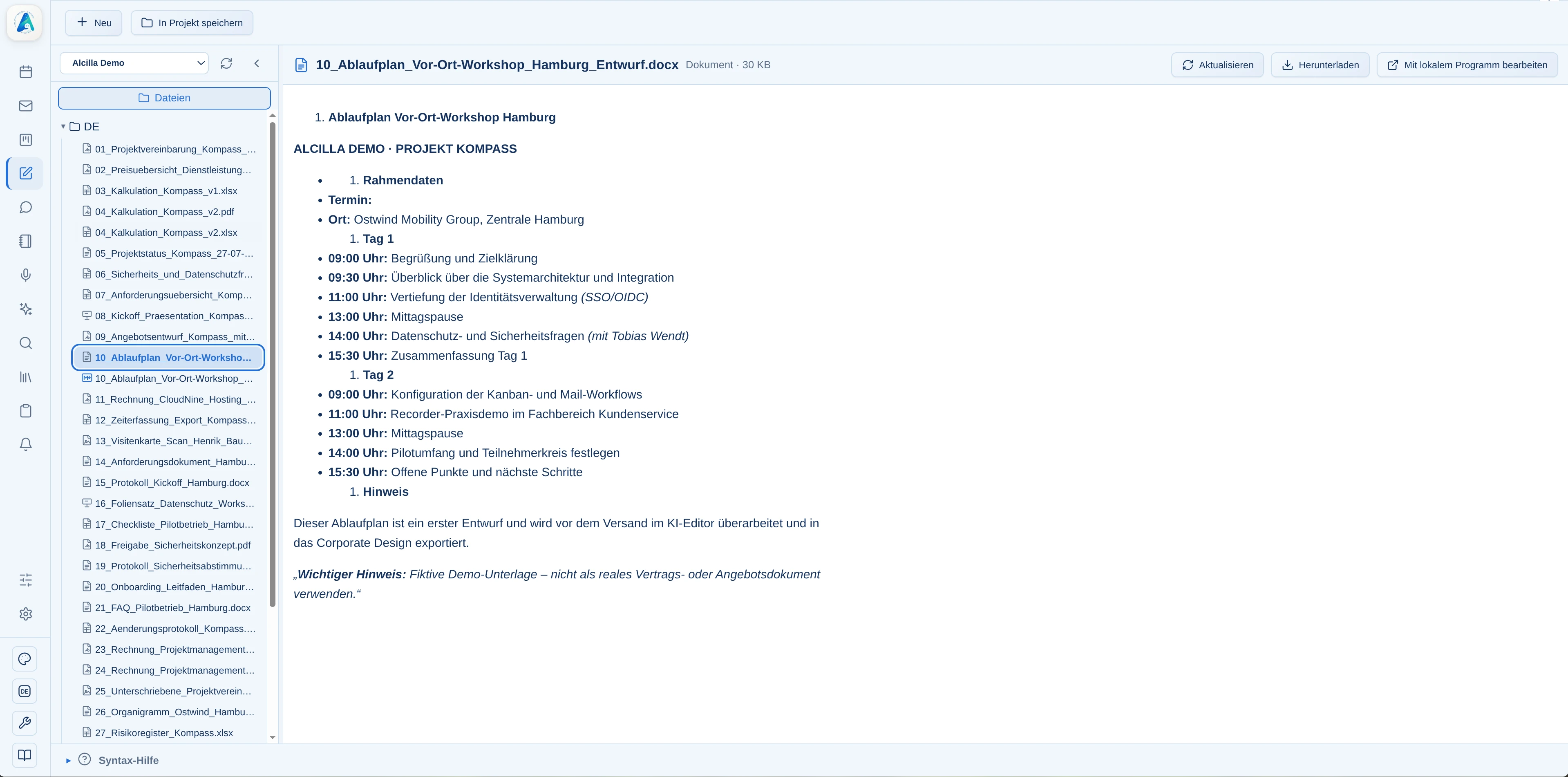Open the microphone recorder icon
Viewport: 1568px width, 777px height.
point(26,275)
